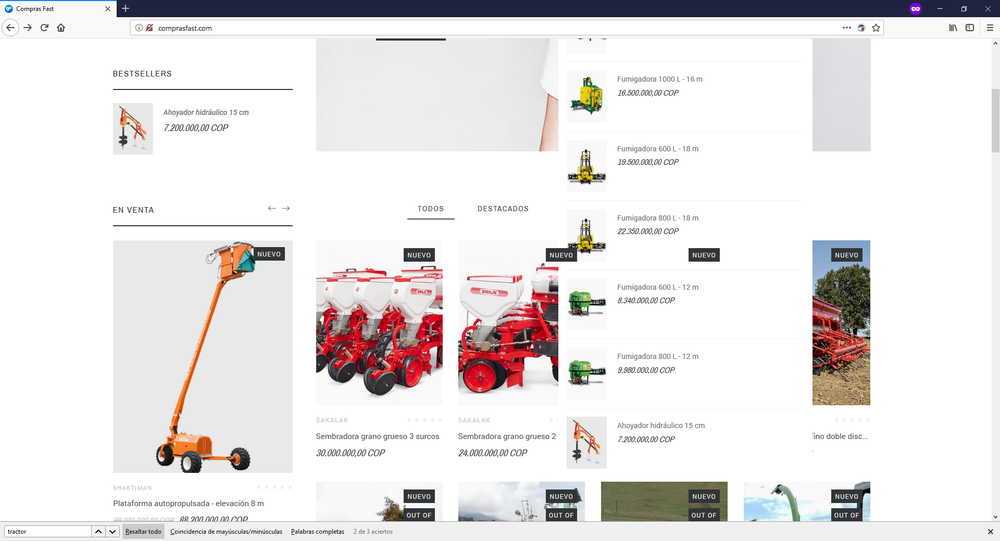
Task: Open Fumigadora 800 L - 18 m
Action: coord(658,218)
